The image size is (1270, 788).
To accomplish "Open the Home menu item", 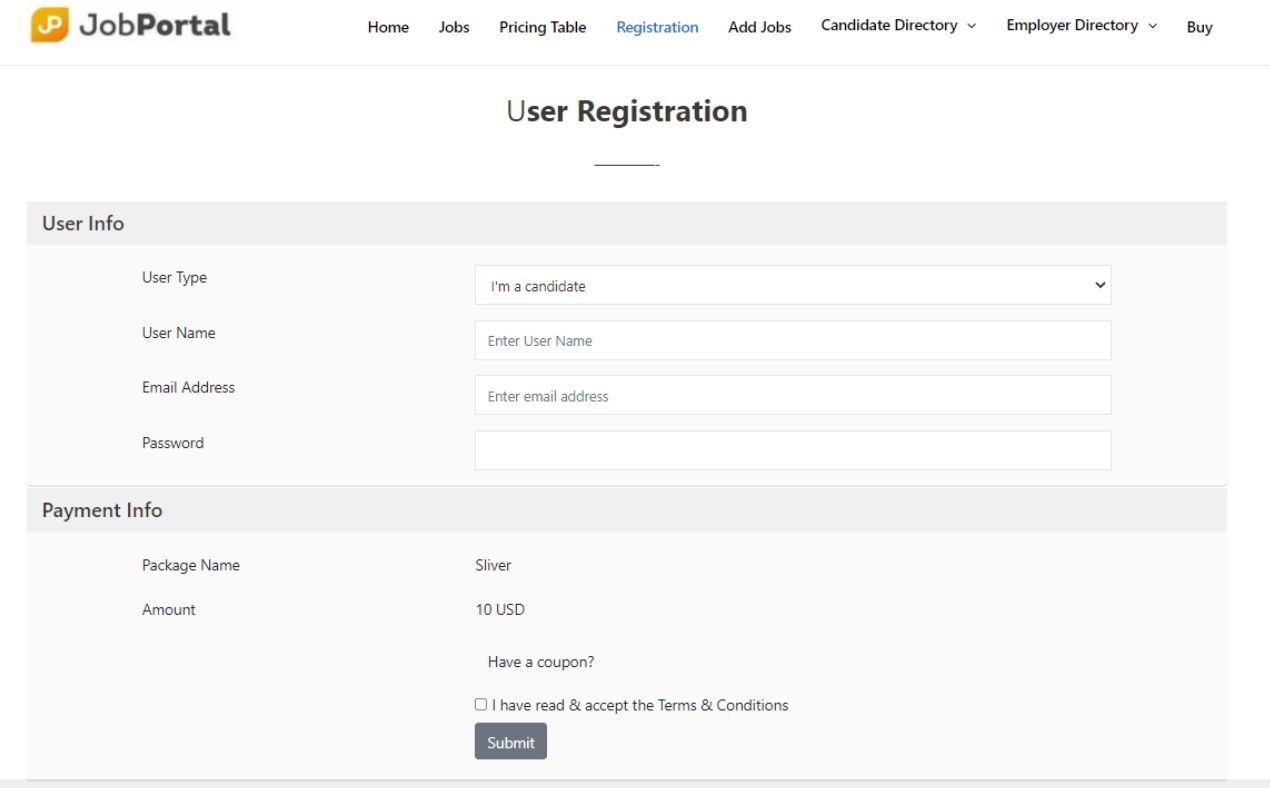I will click(388, 27).
